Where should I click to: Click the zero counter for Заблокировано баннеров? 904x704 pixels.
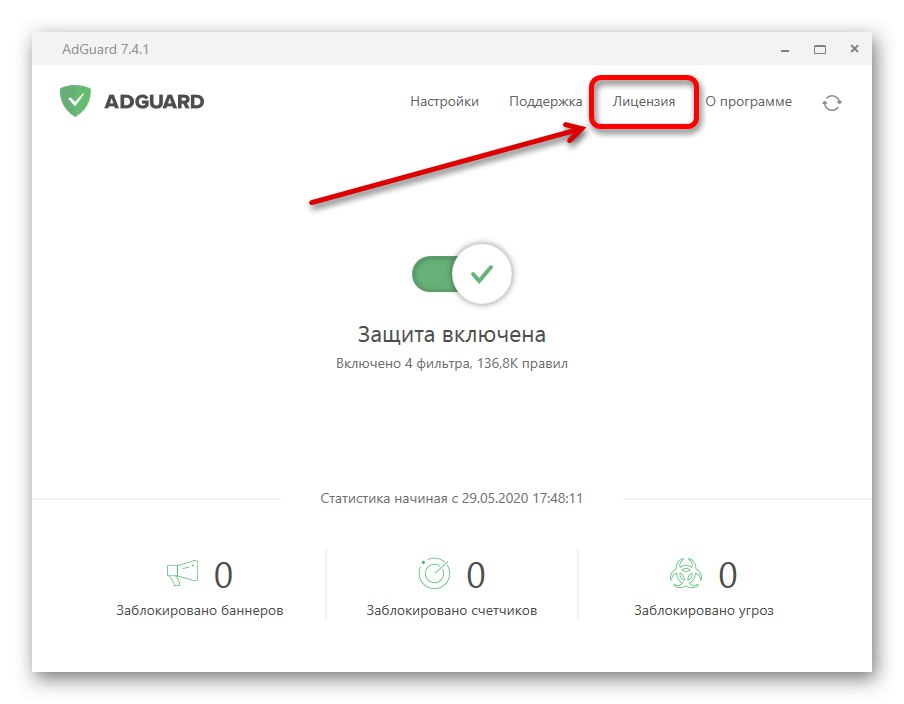coord(225,574)
